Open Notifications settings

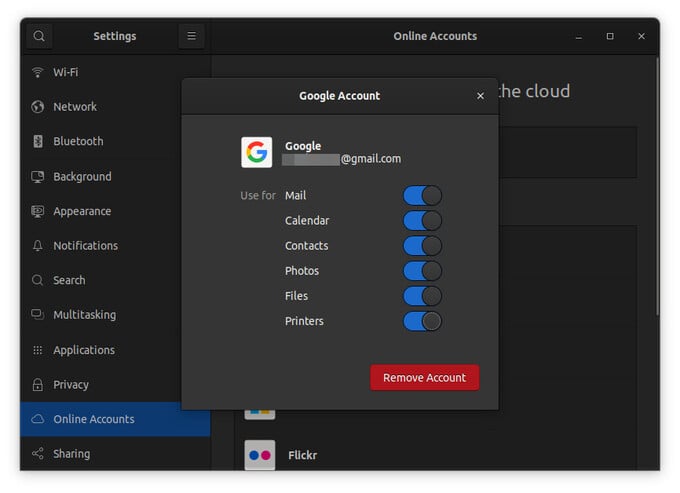point(115,246)
